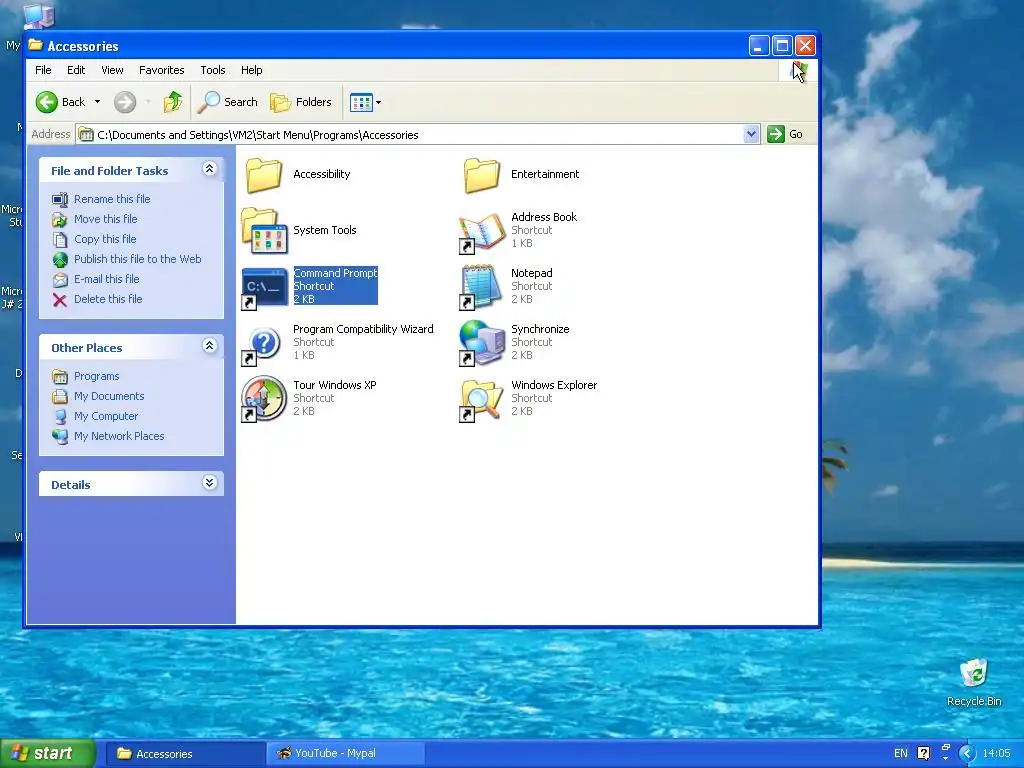Open the Tools menu
Screen dimensions: 1024x768
point(212,70)
